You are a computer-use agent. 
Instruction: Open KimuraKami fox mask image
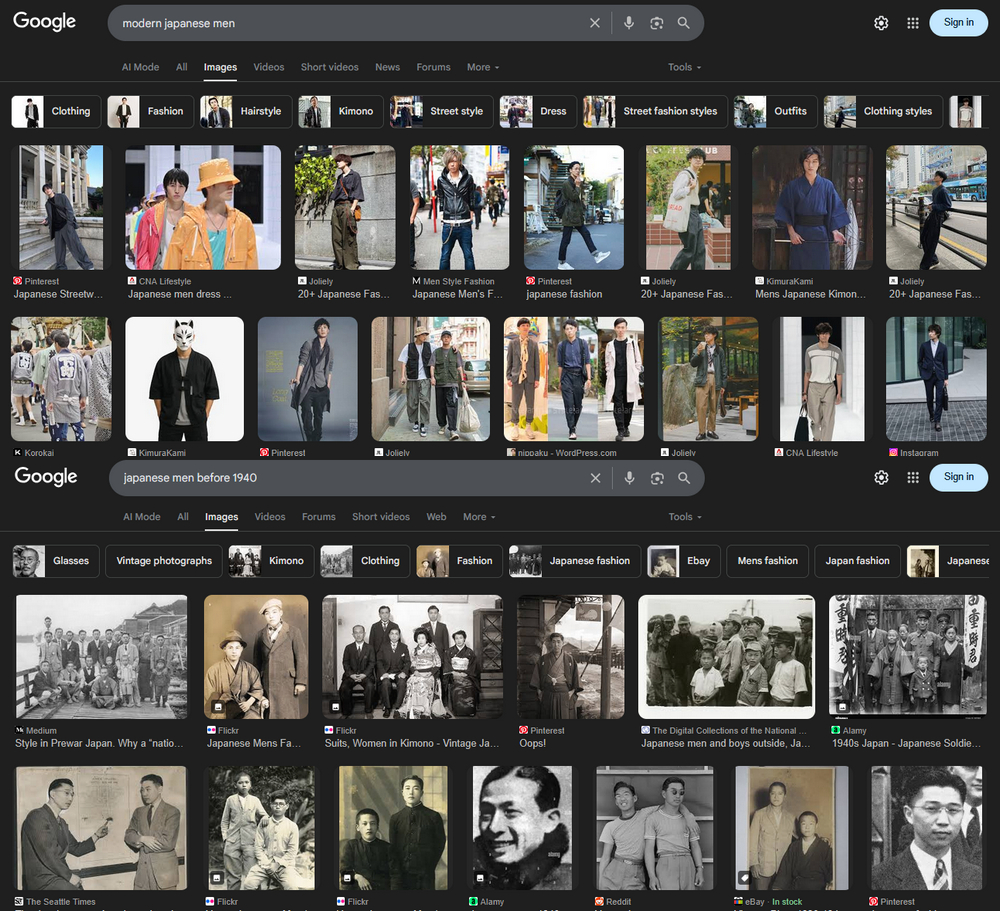point(184,379)
